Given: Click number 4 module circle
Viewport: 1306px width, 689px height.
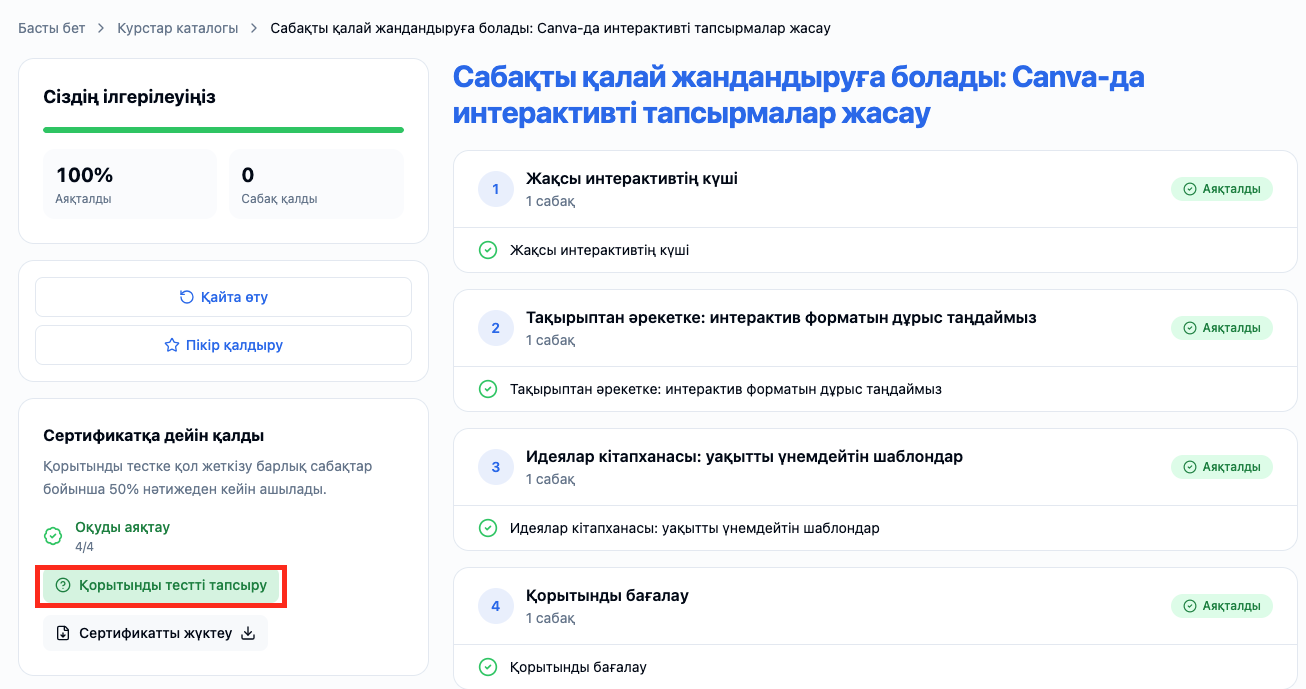Looking at the screenshot, I should click(x=496, y=606).
